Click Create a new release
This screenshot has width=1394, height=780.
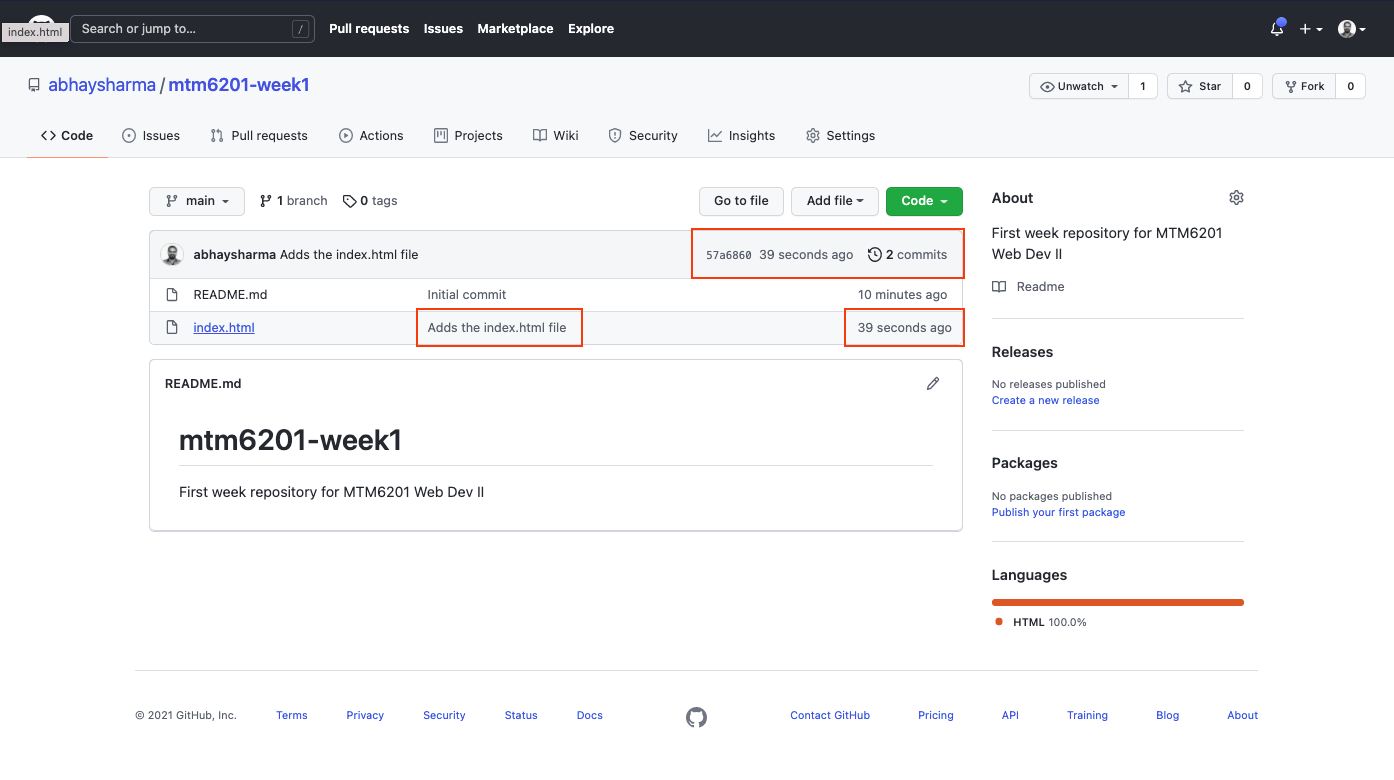pyautogui.click(x=1045, y=400)
